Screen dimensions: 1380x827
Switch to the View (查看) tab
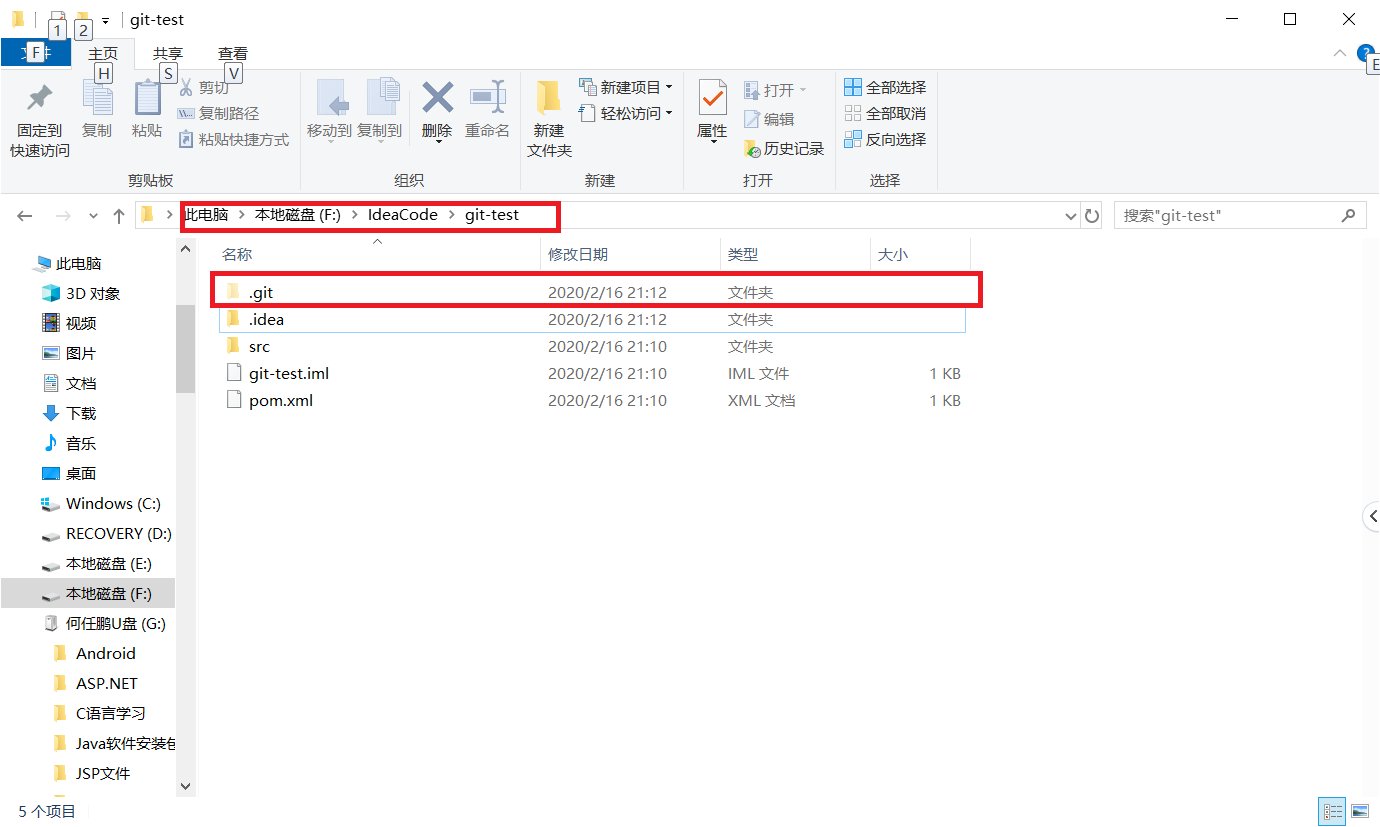pos(233,53)
